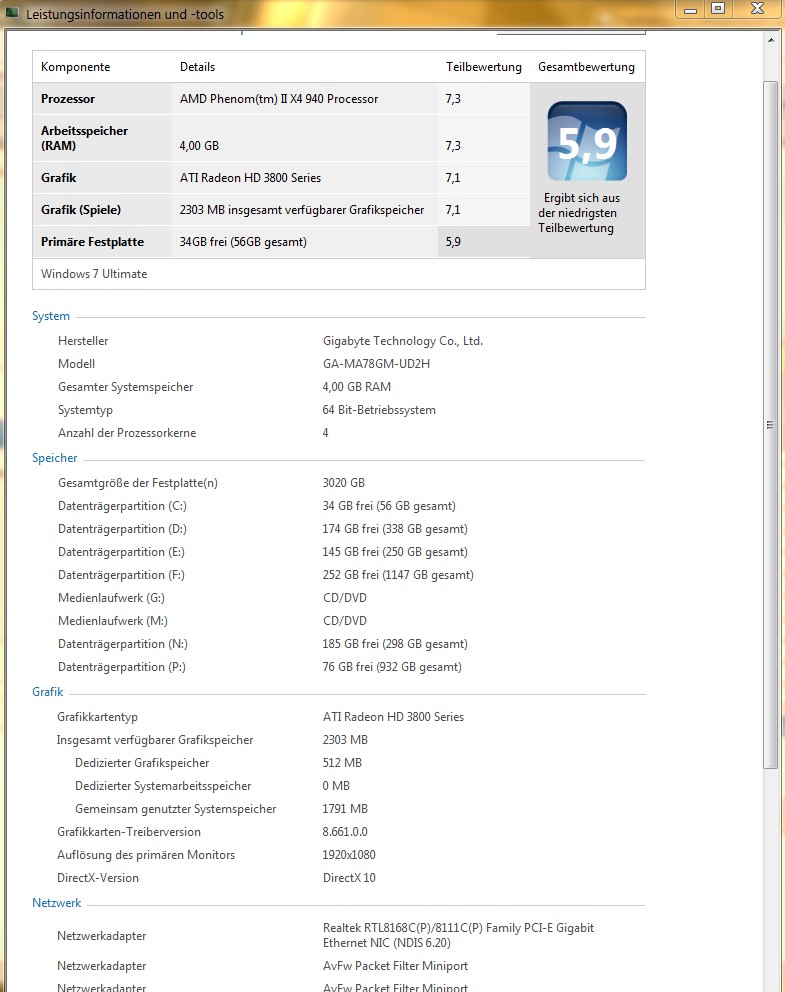Close the Leistungsinformationen window
Viewport: 785px width, 992px height.
coord(757,9)
